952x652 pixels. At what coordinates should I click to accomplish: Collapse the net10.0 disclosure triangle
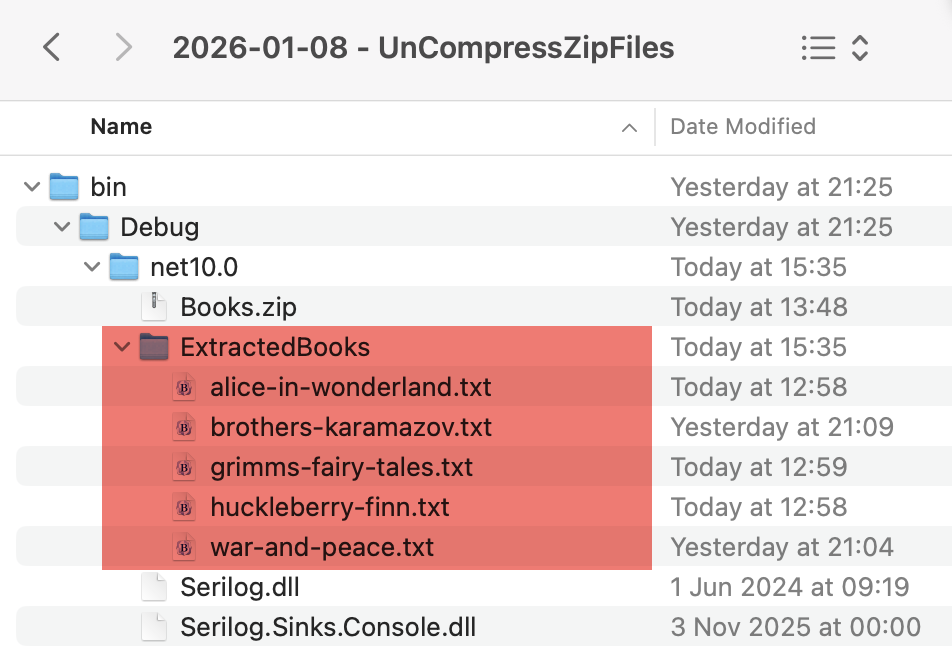click(x=91, y=266)
